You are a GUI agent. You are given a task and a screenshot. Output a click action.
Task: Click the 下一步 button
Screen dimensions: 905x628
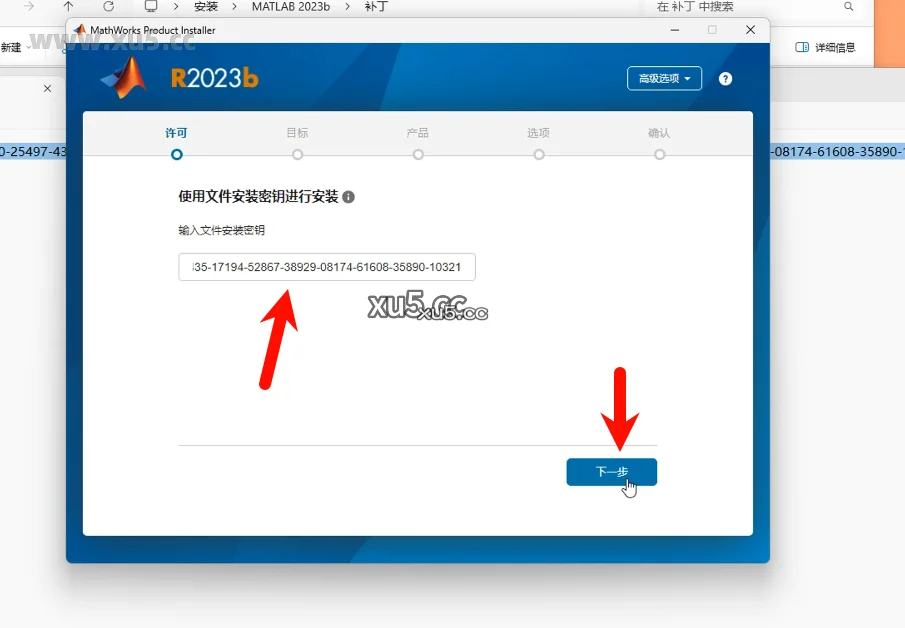(611, 471)
